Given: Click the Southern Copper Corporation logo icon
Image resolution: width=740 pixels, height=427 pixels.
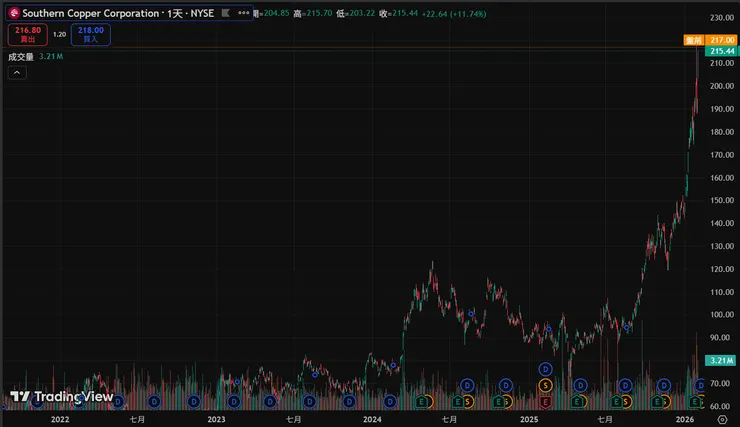Looking at the screenshot, I should (x=14, y=13).
